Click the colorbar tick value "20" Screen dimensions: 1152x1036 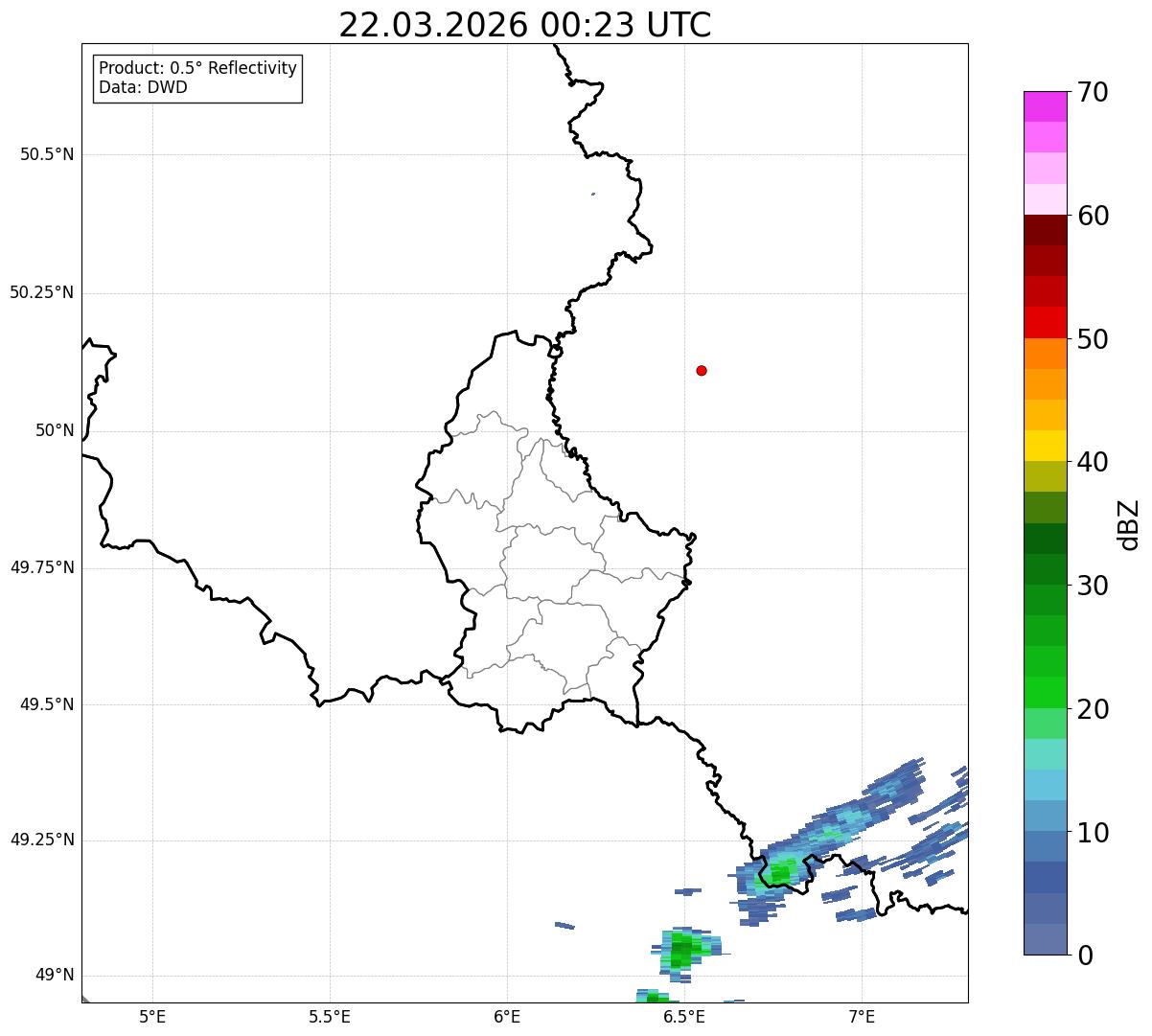1093,709
